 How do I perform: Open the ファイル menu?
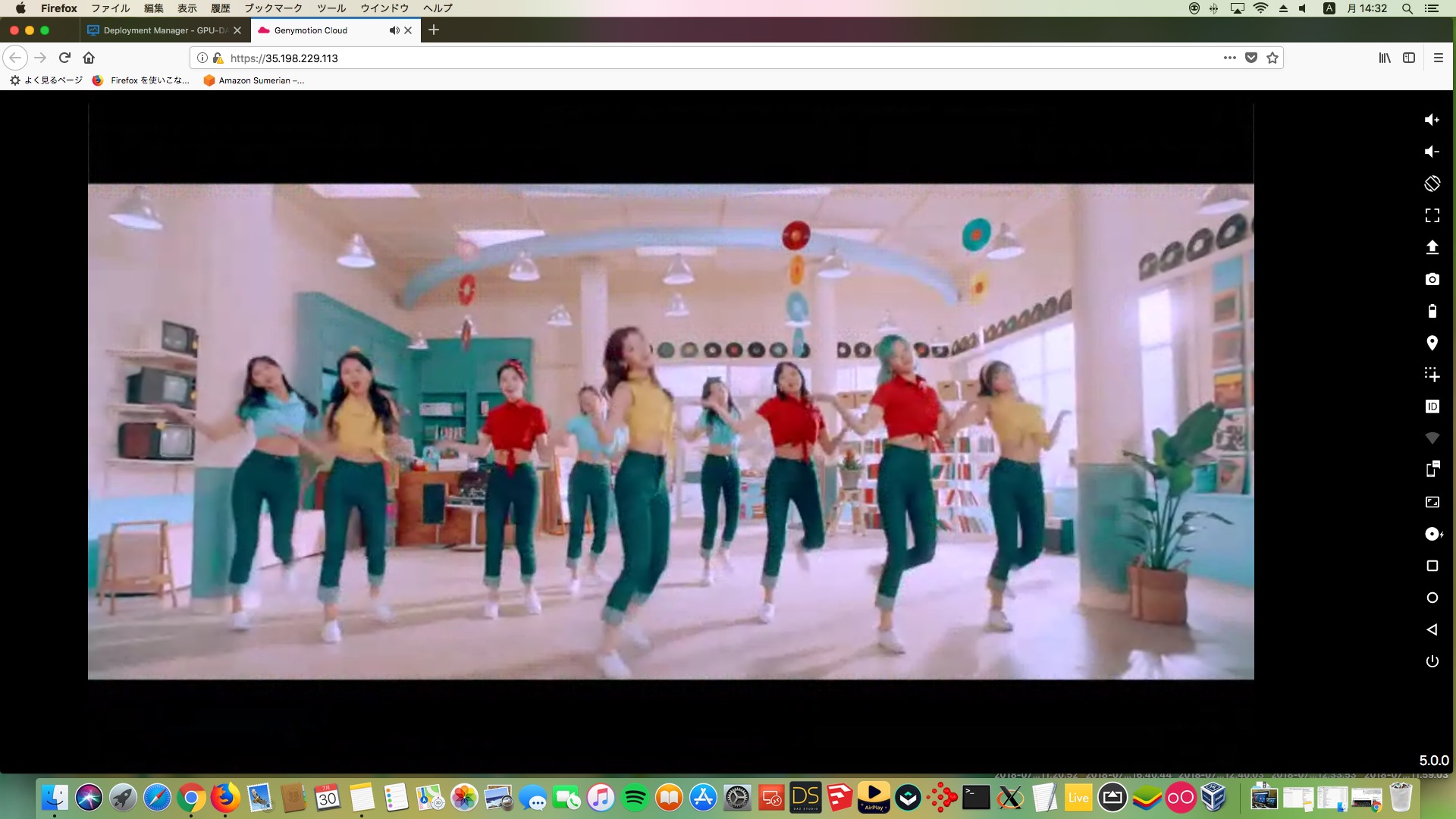[x=110, y=8]
